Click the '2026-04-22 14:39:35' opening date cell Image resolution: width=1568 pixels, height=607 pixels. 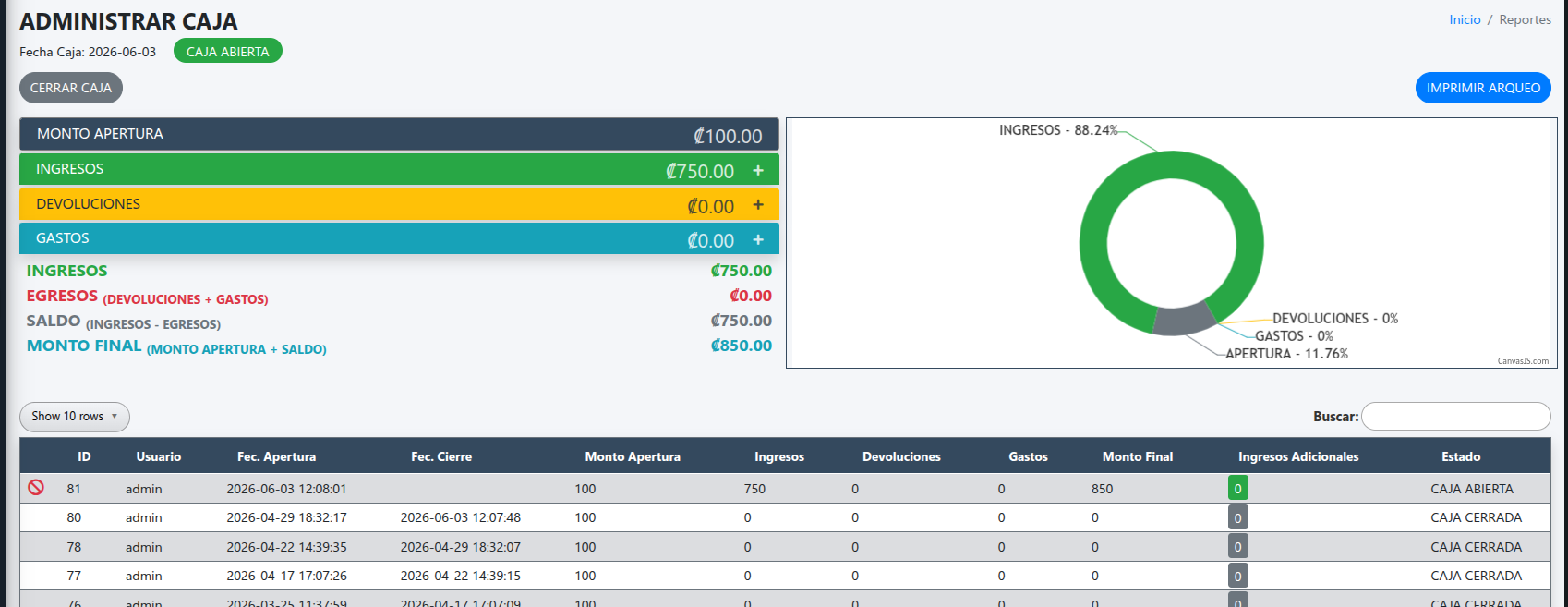coord(286,547)
